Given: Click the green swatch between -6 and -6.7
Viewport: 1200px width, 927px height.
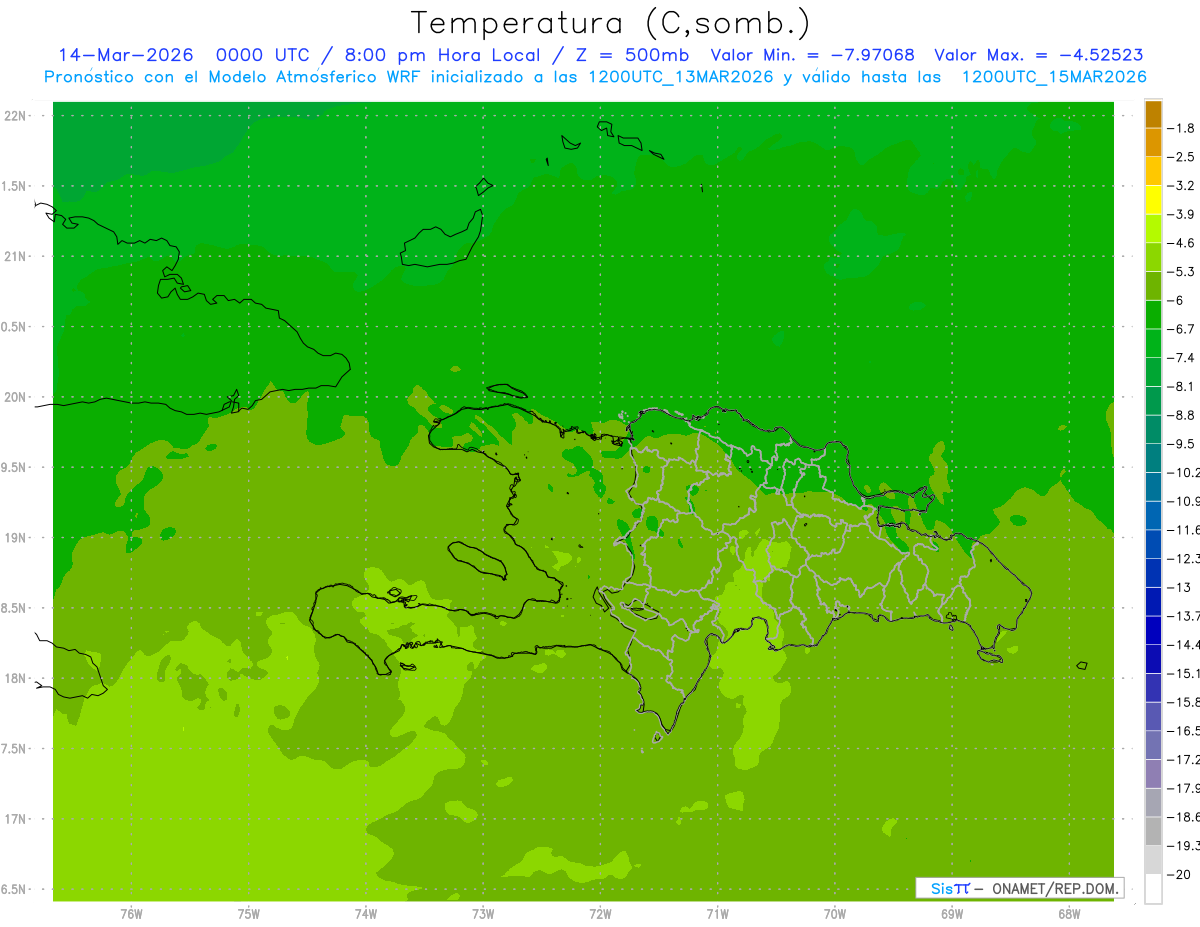Looking at the screenshot, I should 1153,314.
